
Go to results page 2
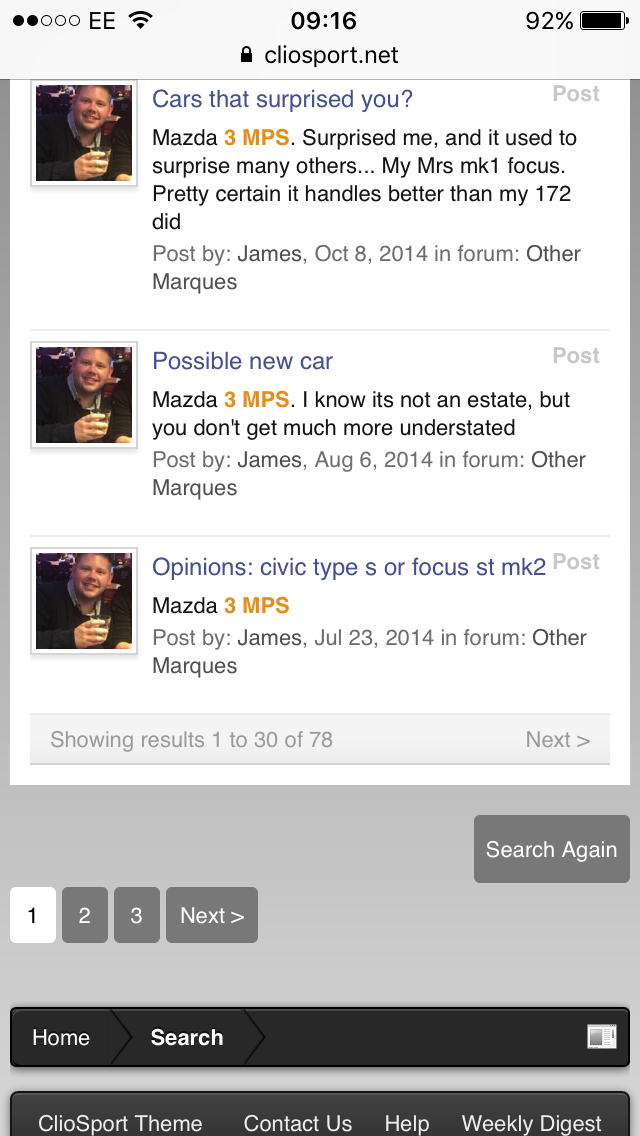coord(85,915)
